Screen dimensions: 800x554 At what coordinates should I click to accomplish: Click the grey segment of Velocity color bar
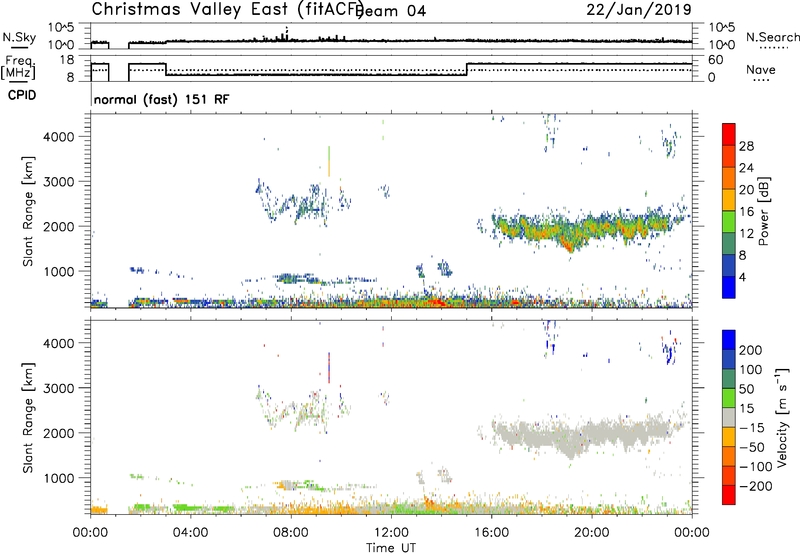pyautogui.click(x=729, y=417)
